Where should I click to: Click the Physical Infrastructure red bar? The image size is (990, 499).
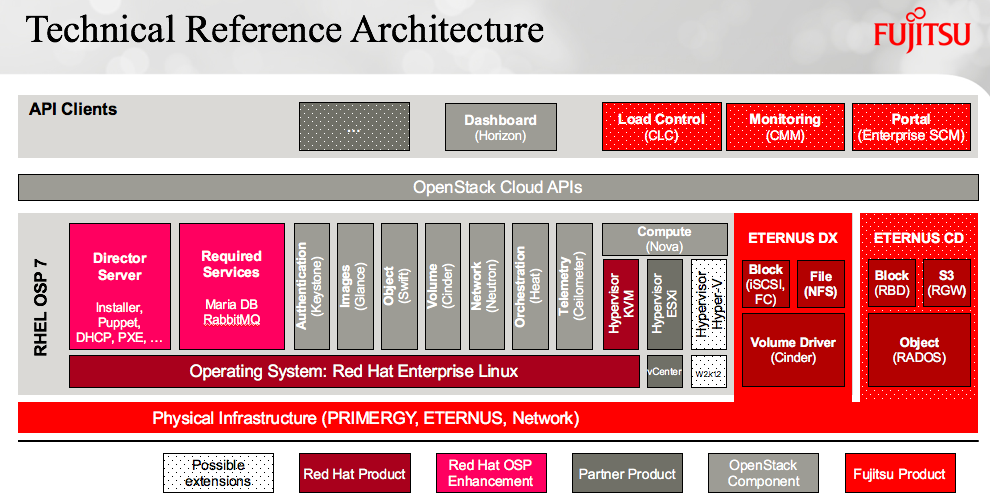click(366, 417)
